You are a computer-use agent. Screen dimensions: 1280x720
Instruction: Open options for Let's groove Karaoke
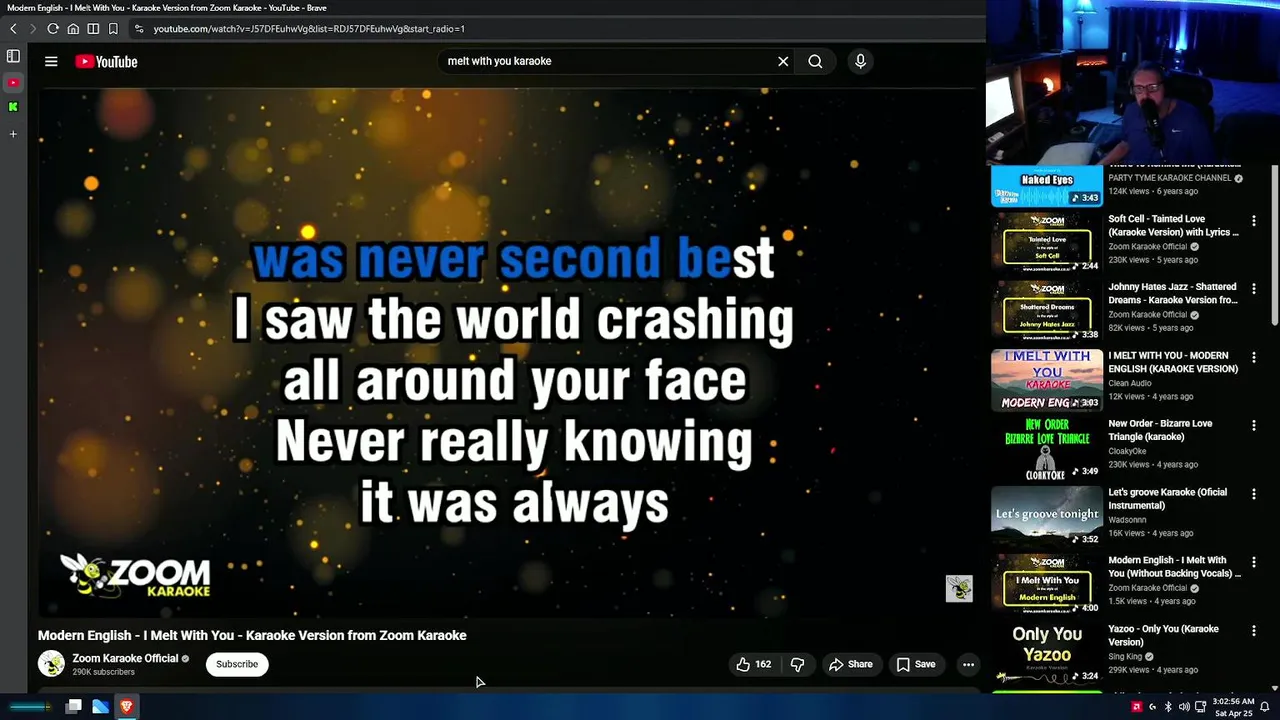click(x=1253, y=494)
